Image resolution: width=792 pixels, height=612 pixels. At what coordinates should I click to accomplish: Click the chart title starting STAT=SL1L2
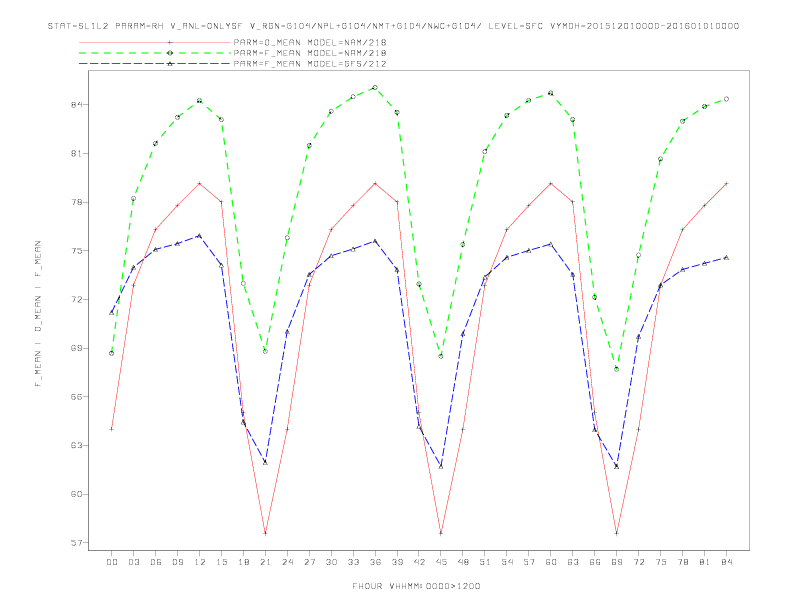(x=393, y=26)
